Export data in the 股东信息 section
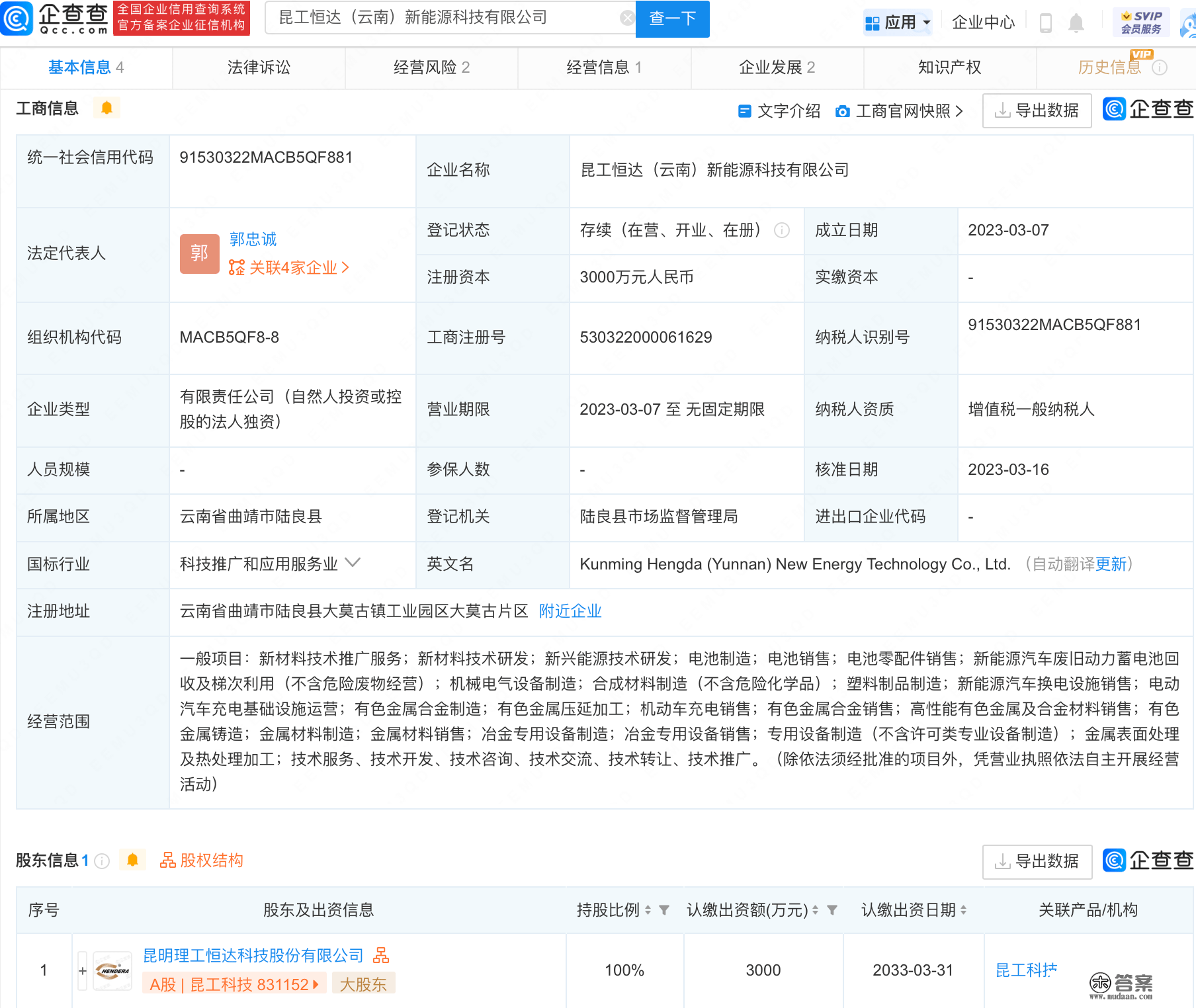The width and height of the screenshot is (1196, 1008). point(1037,861)
